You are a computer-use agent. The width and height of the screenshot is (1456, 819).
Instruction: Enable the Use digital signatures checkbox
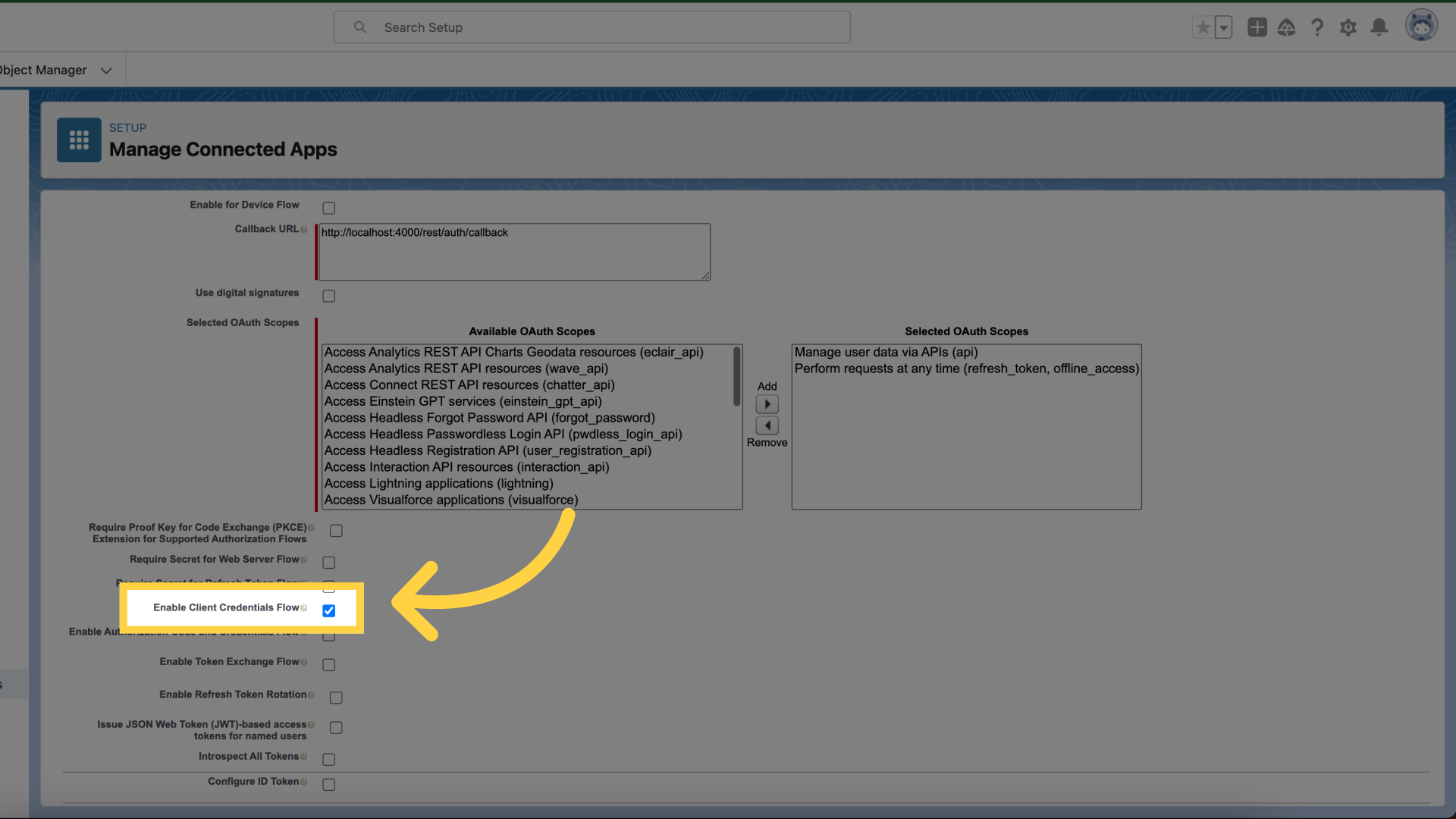coord(328,296)
